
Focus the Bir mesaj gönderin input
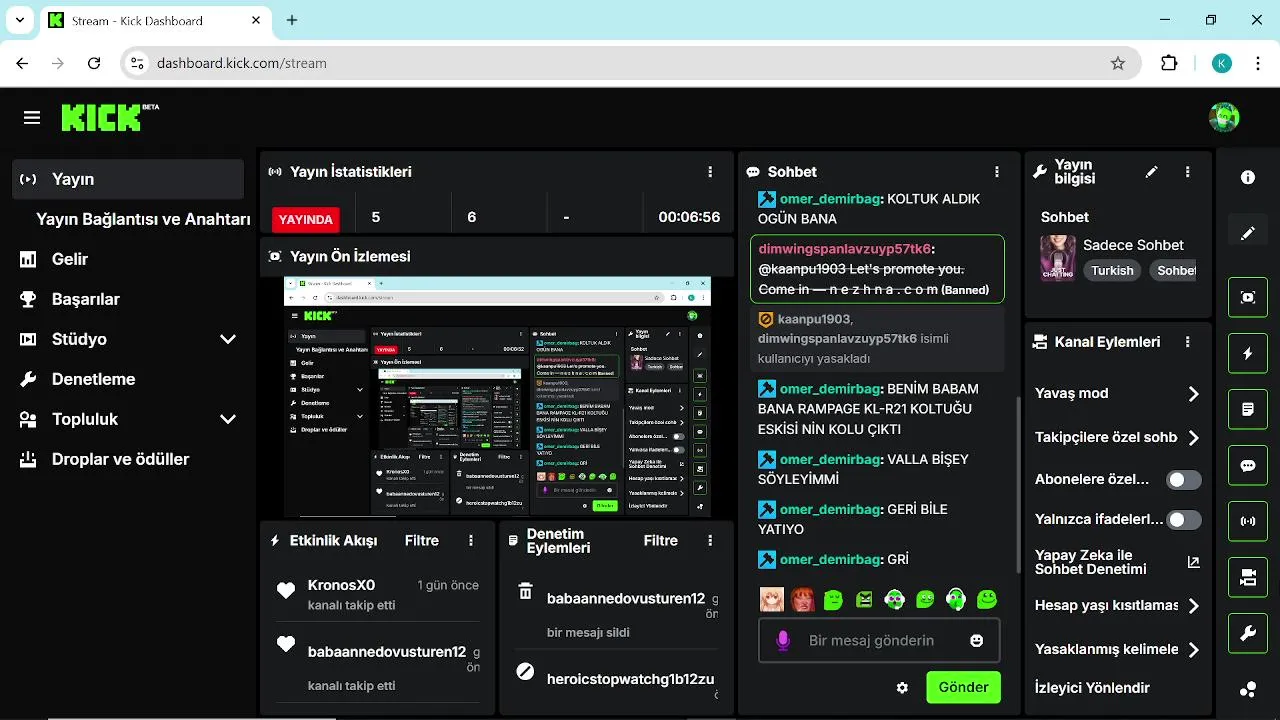[x=879, y=640]
